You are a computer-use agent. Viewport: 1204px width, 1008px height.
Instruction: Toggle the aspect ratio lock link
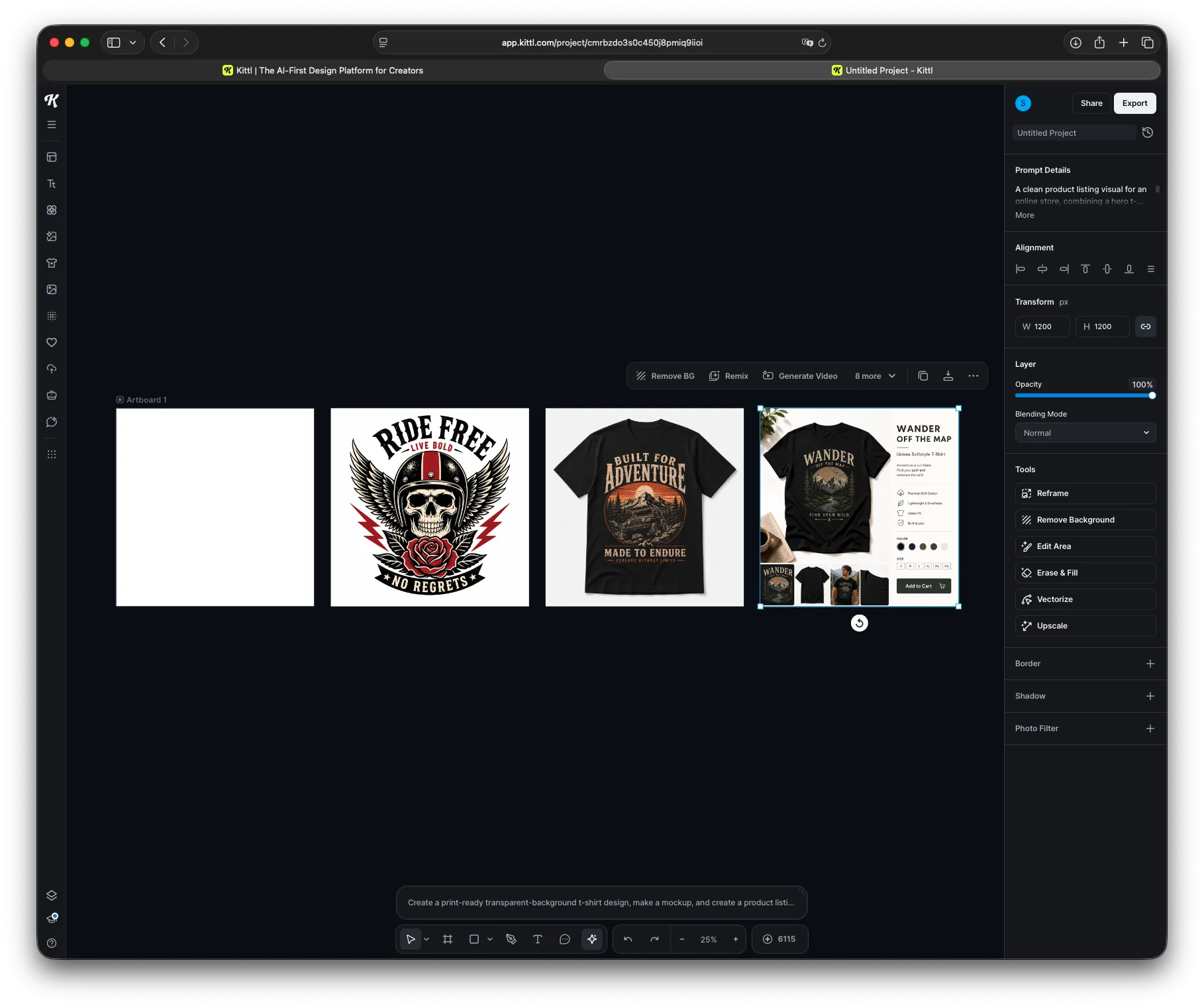click(x=1146, y=327)
